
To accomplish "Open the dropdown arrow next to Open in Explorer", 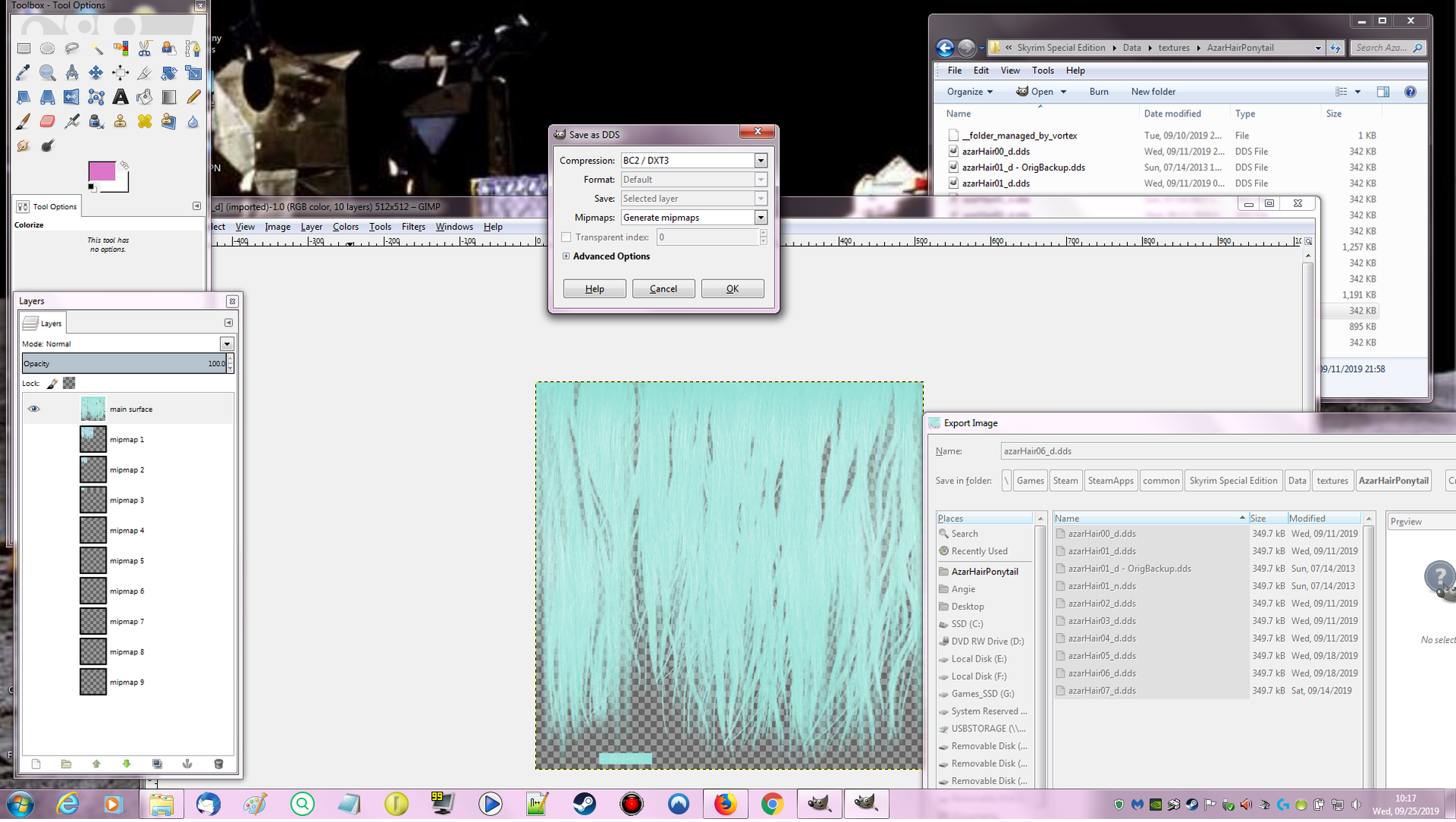I will click(1063, 92).
